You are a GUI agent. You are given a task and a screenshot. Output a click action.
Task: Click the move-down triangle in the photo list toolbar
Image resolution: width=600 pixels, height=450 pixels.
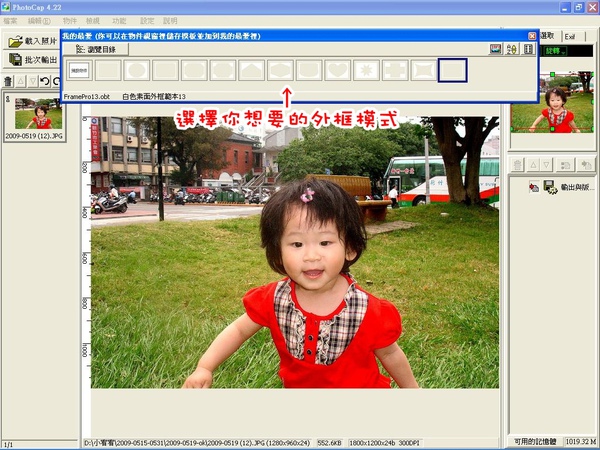pyautogui.click(x=33, y=81)
